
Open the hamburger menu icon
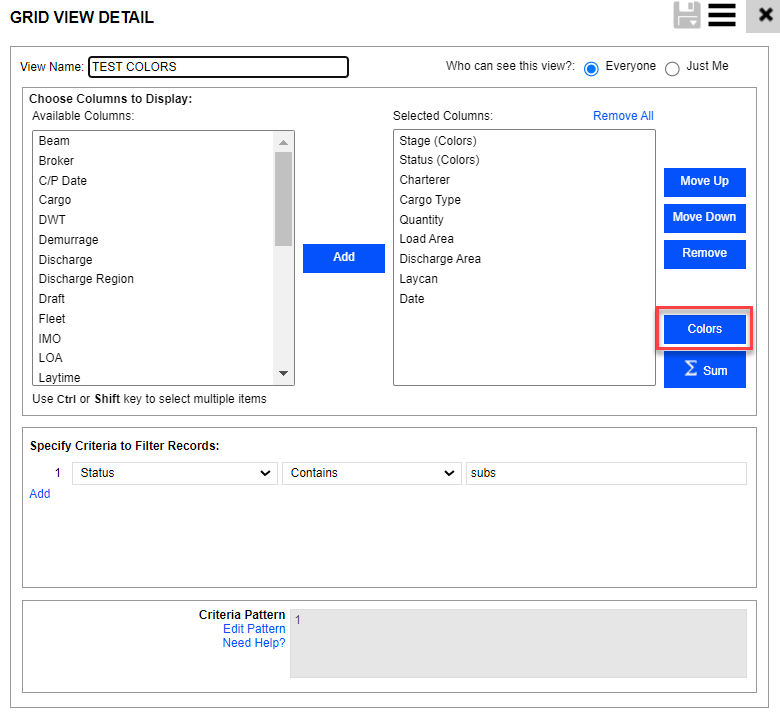(x=722, y=15)
